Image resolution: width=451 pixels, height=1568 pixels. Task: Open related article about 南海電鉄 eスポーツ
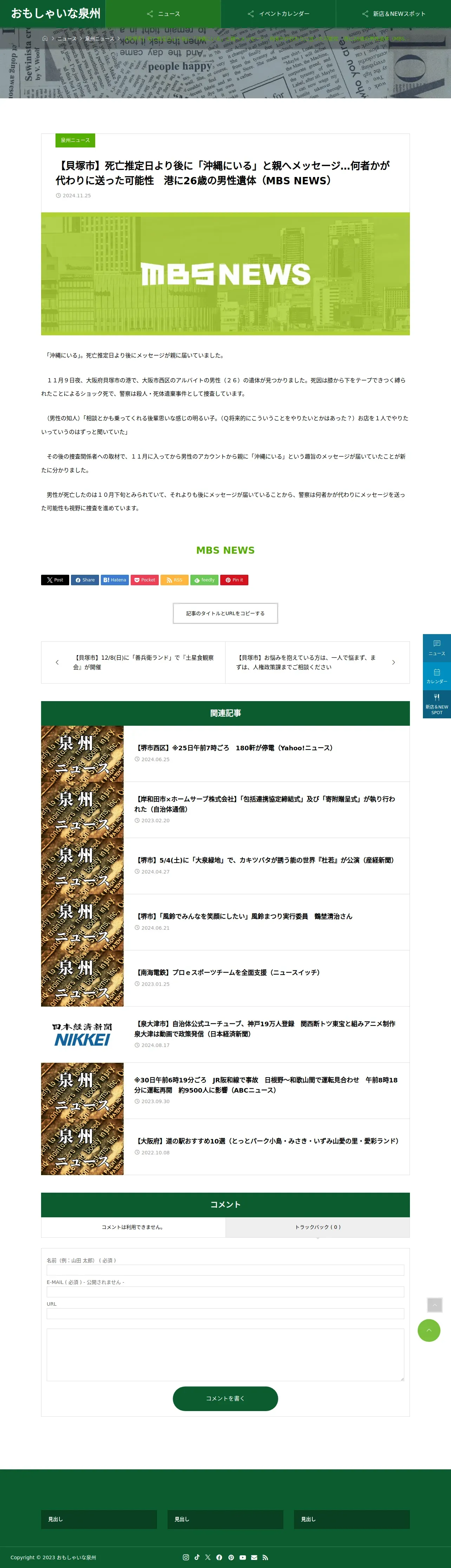point(227,973)
